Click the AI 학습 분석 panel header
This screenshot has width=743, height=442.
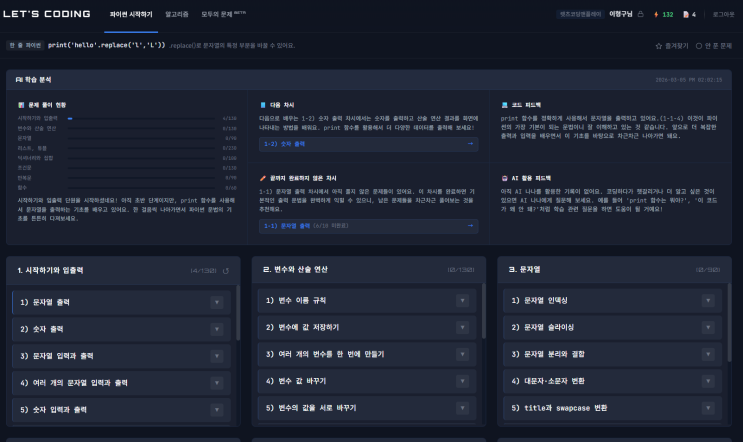(x=369, y=80)
